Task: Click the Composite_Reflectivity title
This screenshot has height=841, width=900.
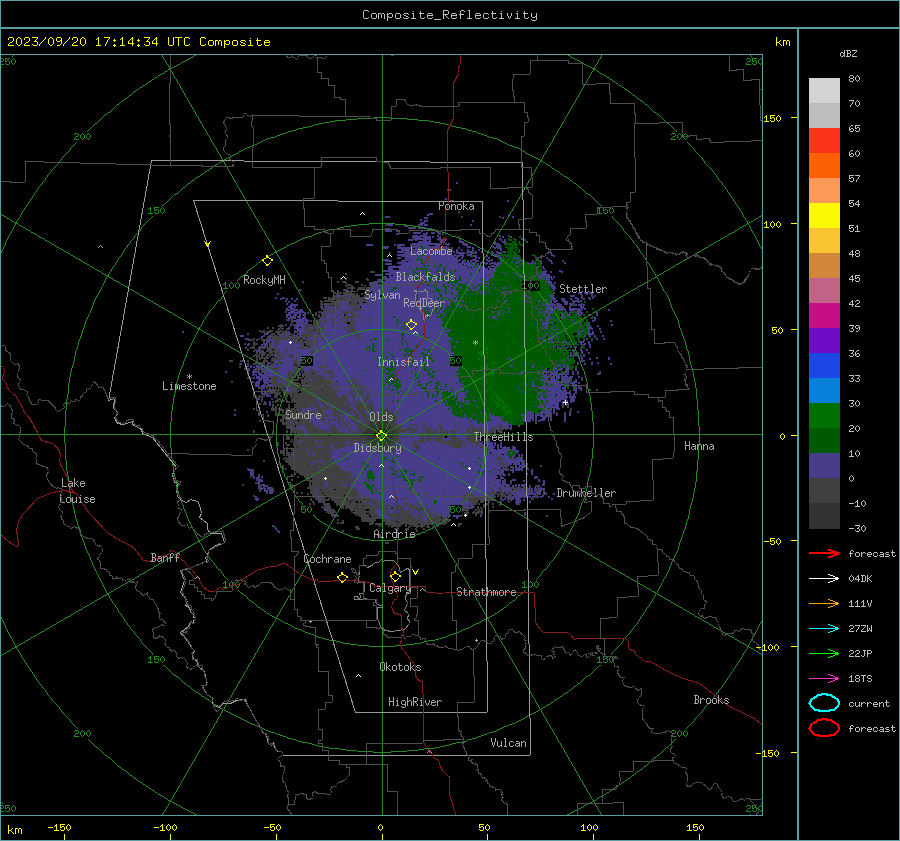Action: click(450, 15)
